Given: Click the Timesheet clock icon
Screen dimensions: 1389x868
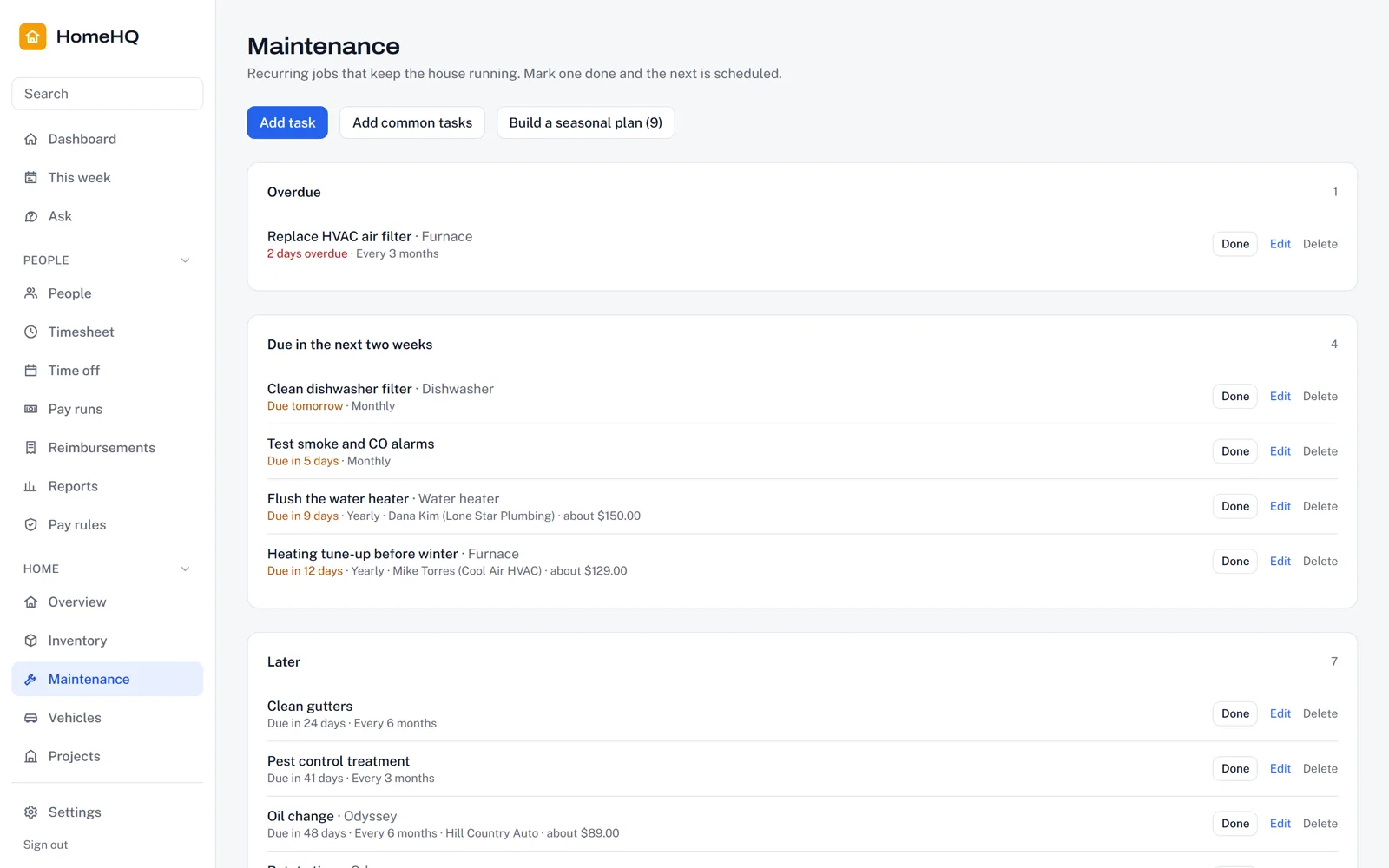Looking at the screenshot, I should (x=31, y=332).
